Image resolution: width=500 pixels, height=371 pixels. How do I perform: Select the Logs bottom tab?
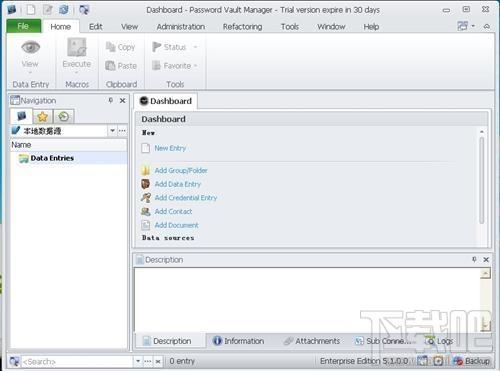click(439, 341)
